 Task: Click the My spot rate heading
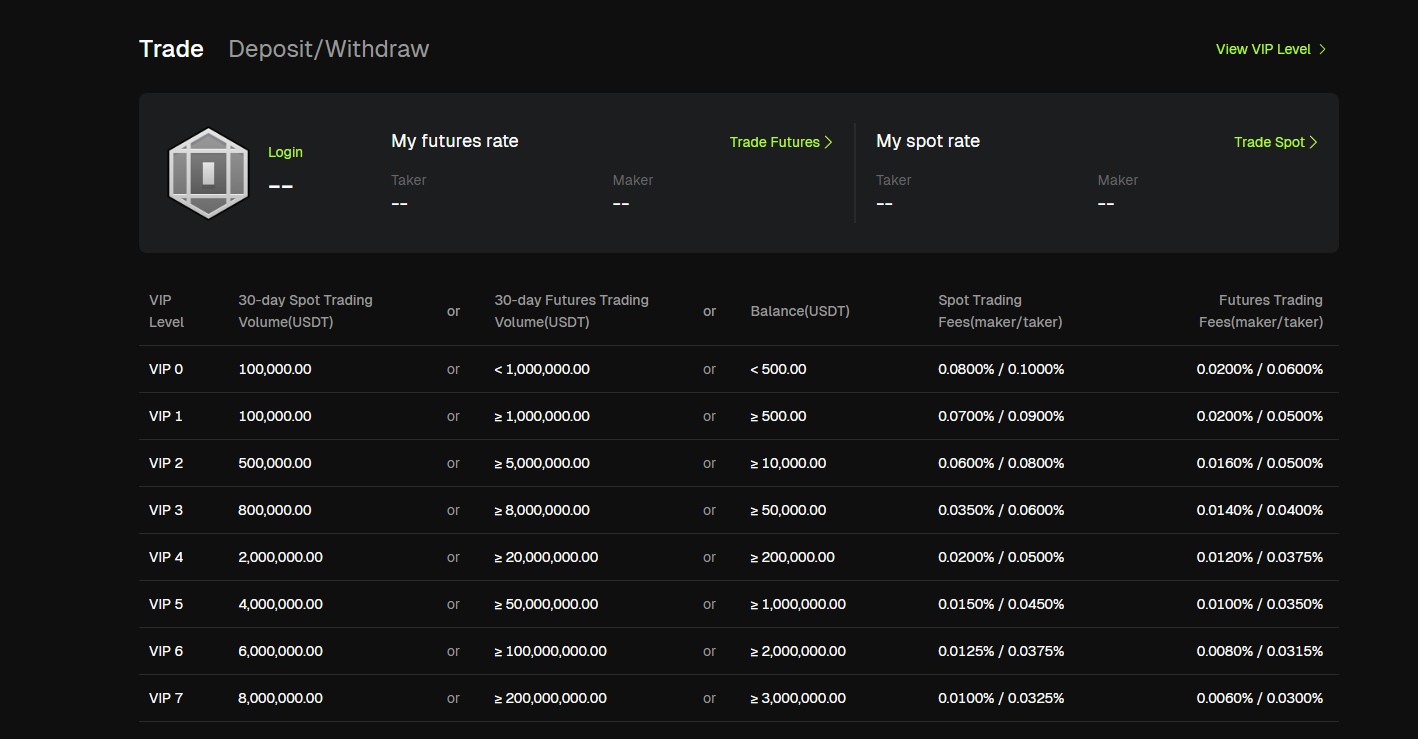(x=928, y=141)
